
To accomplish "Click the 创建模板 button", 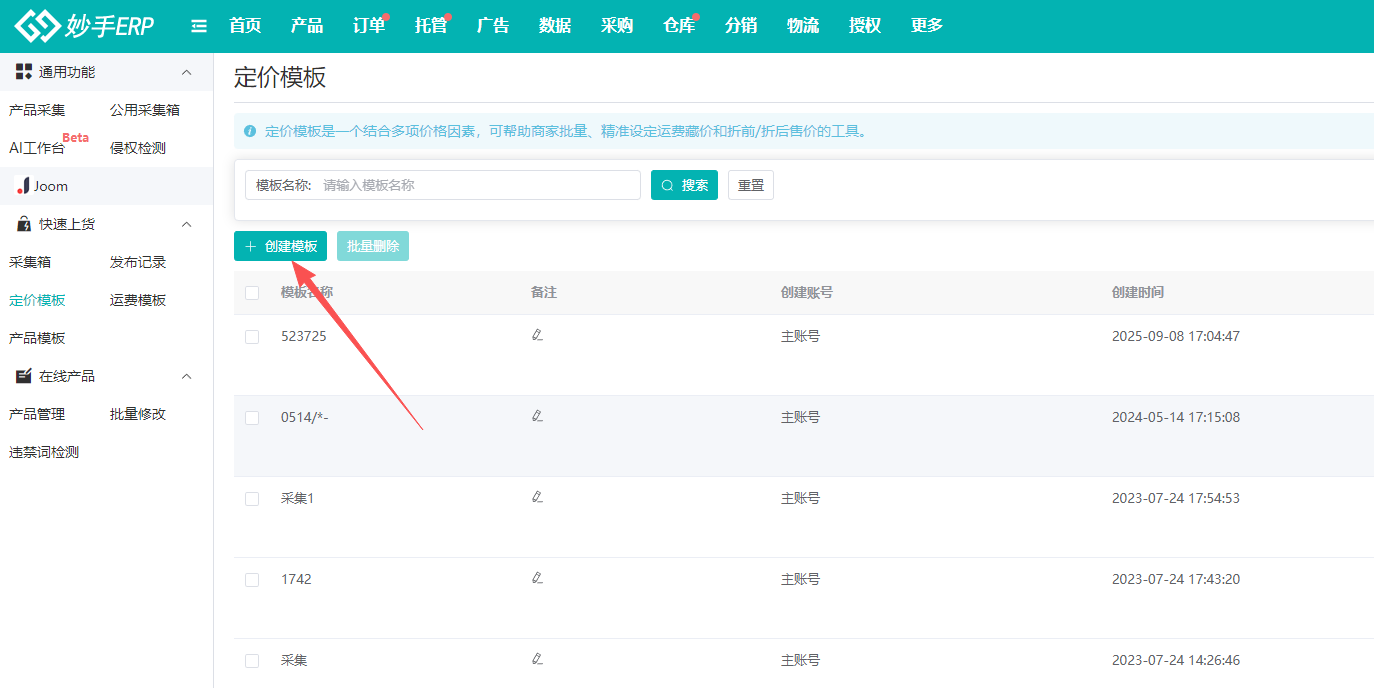I will (280, 246).
